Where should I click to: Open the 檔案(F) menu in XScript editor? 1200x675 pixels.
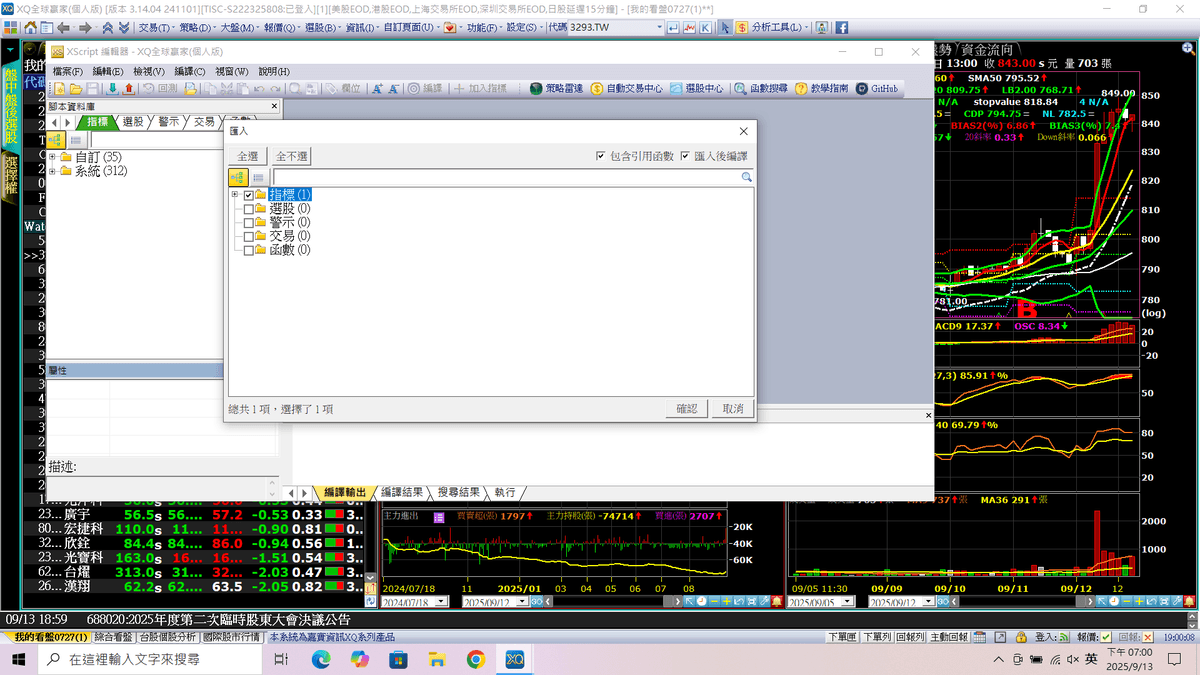pos(68,72)
